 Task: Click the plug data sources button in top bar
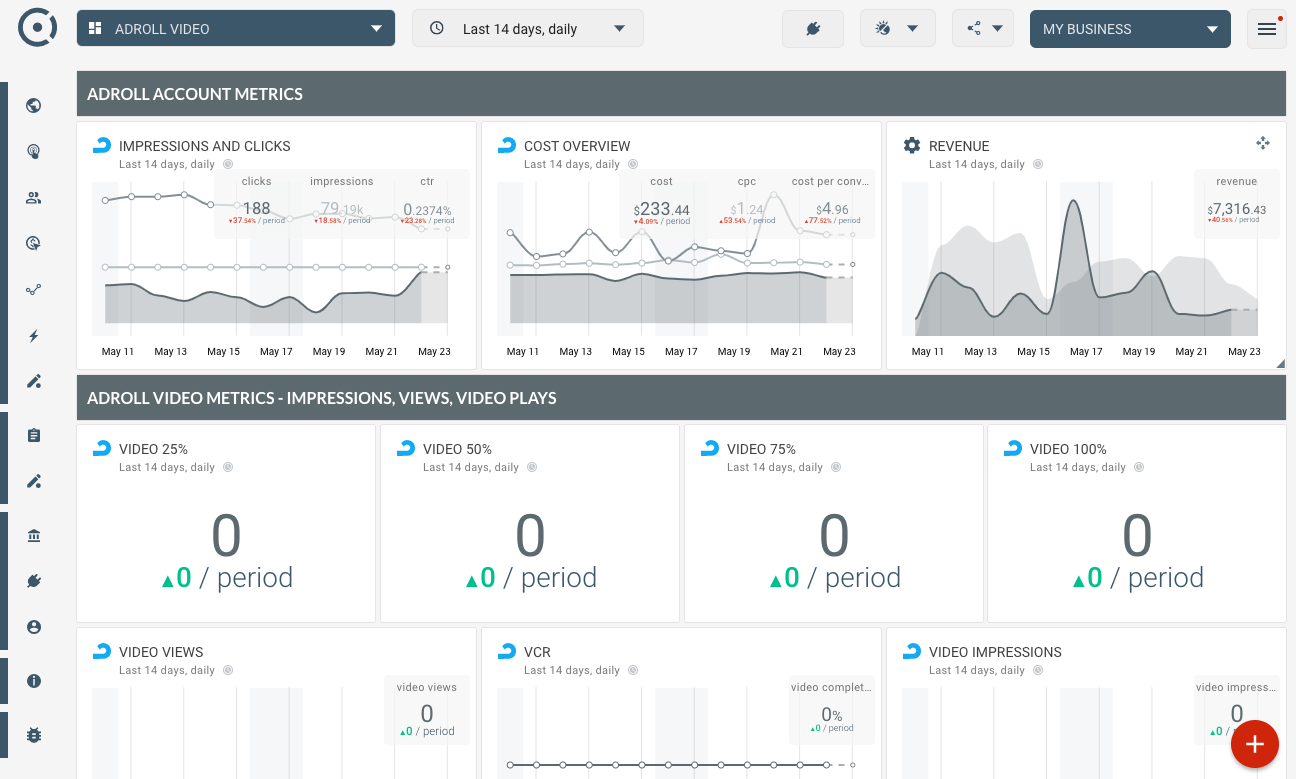tap(813, 29)
